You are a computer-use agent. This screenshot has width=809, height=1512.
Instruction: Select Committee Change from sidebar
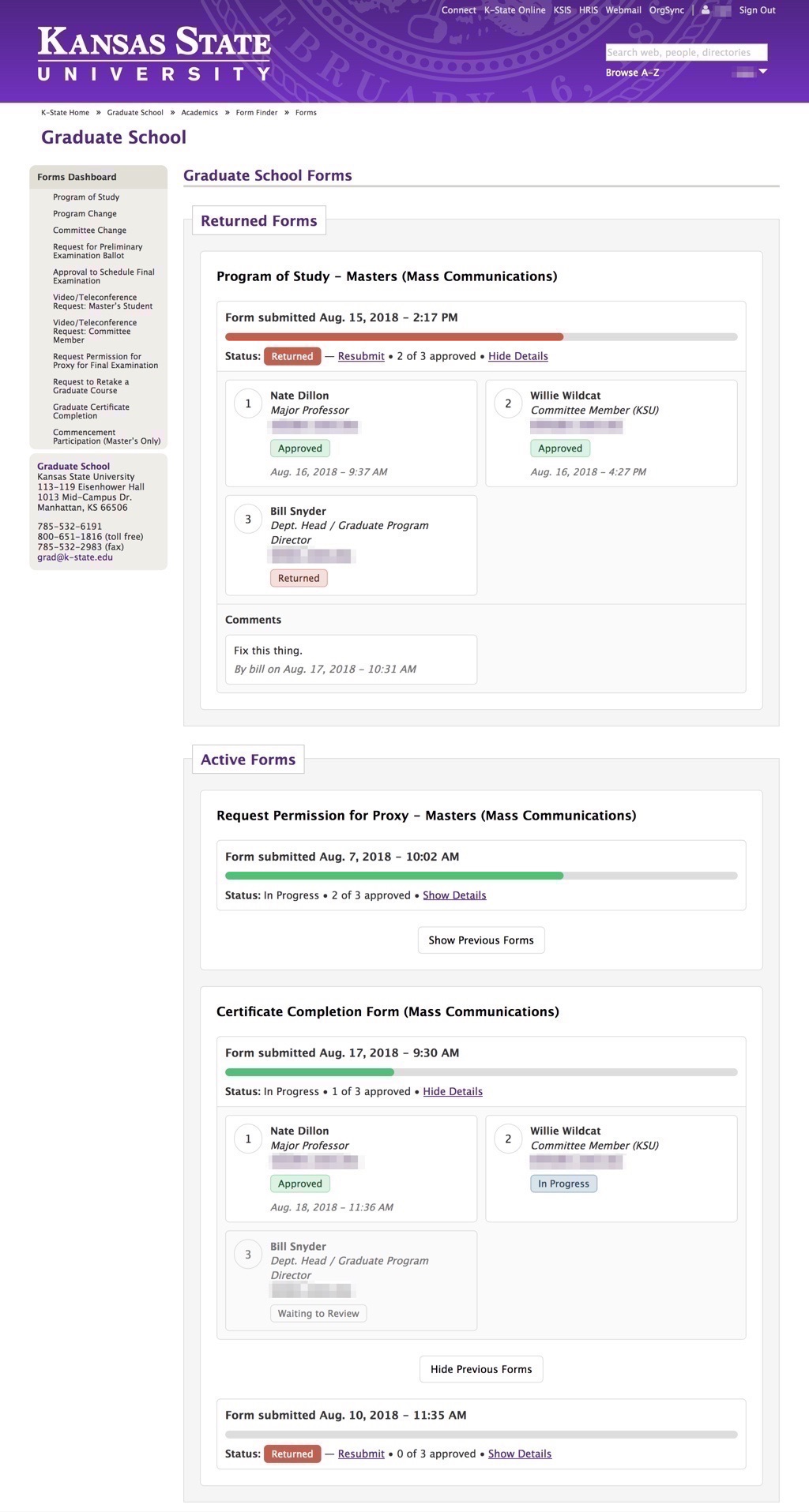89,231
